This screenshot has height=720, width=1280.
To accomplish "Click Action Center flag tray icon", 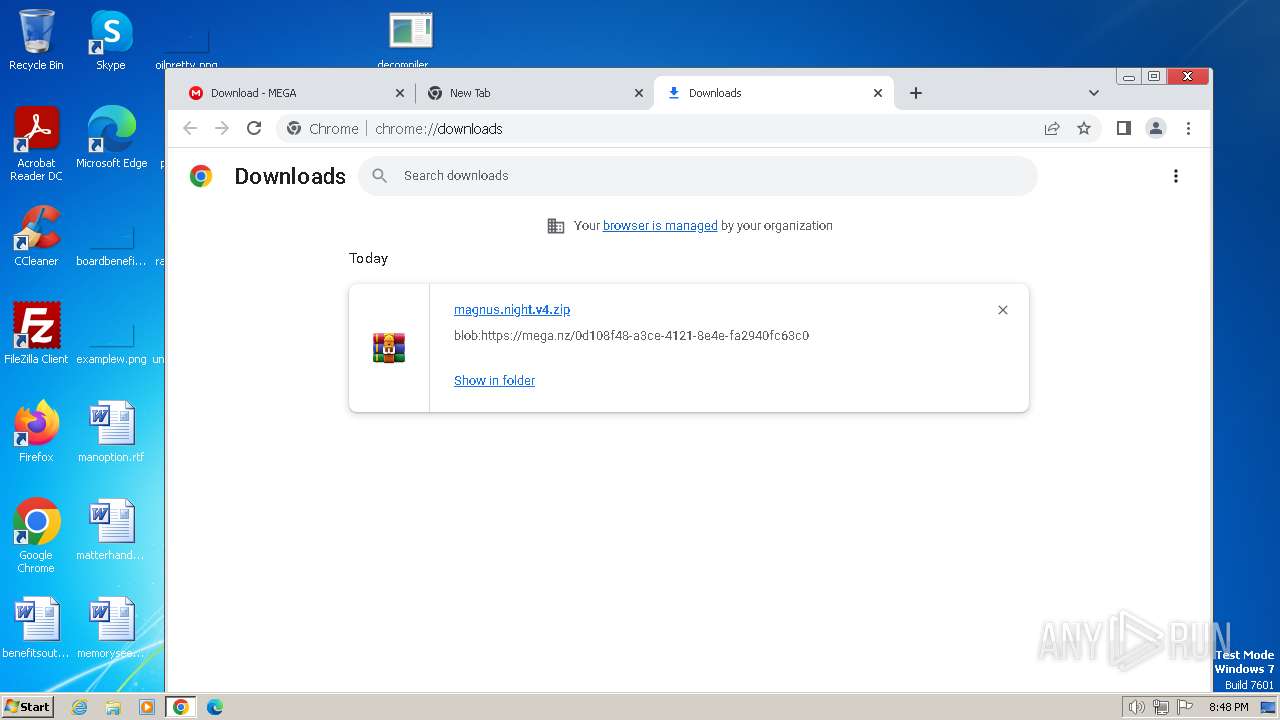I will (x=1185, y=707).
